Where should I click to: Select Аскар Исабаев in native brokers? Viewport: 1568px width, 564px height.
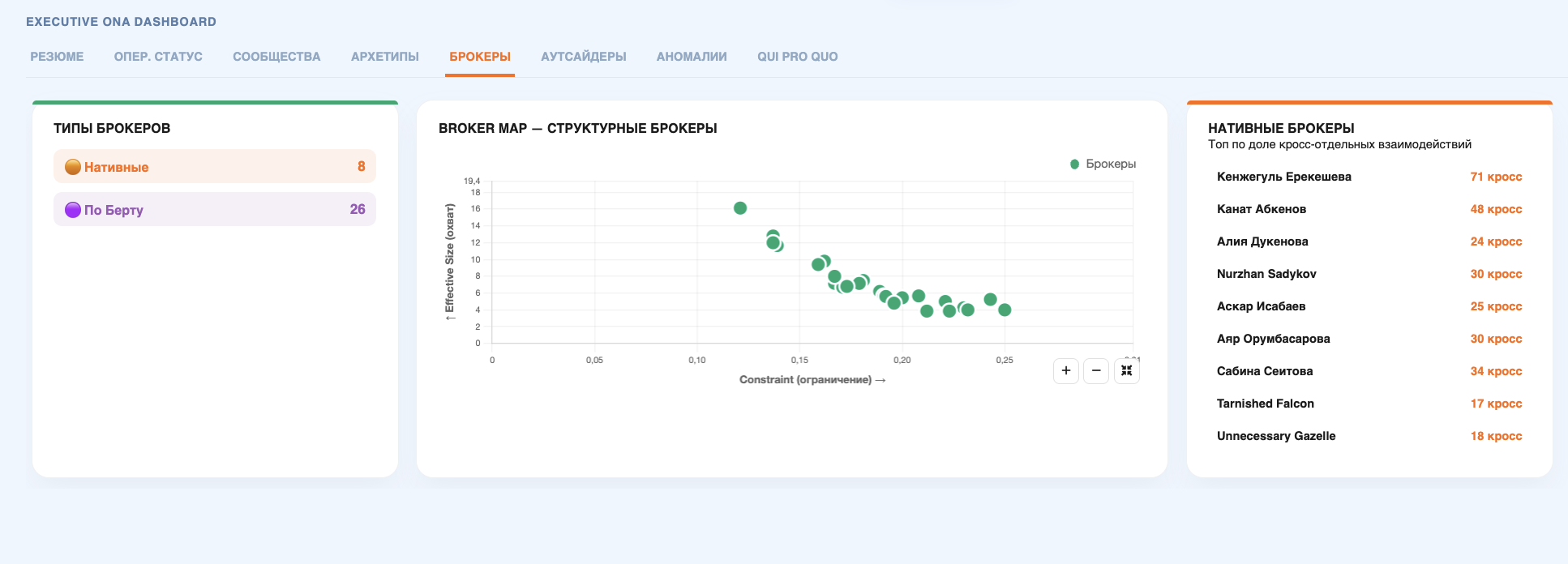(1369, 306)
